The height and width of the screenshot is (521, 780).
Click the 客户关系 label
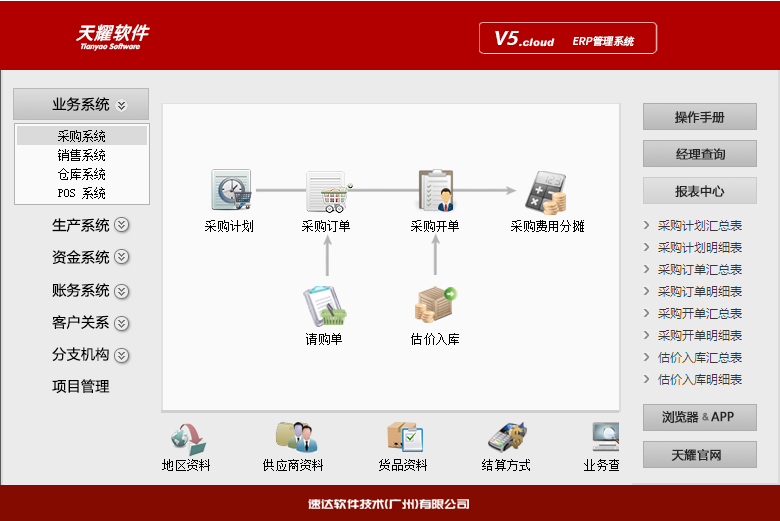[81, 322]
